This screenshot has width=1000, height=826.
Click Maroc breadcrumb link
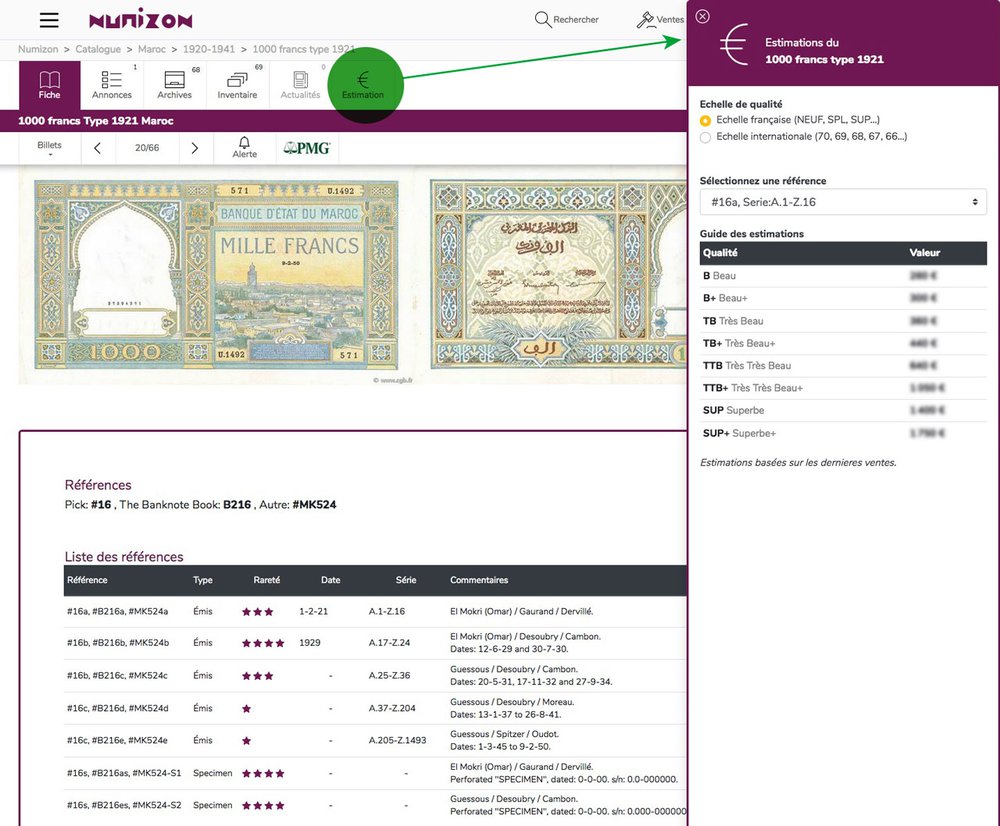tap(152, 49)
